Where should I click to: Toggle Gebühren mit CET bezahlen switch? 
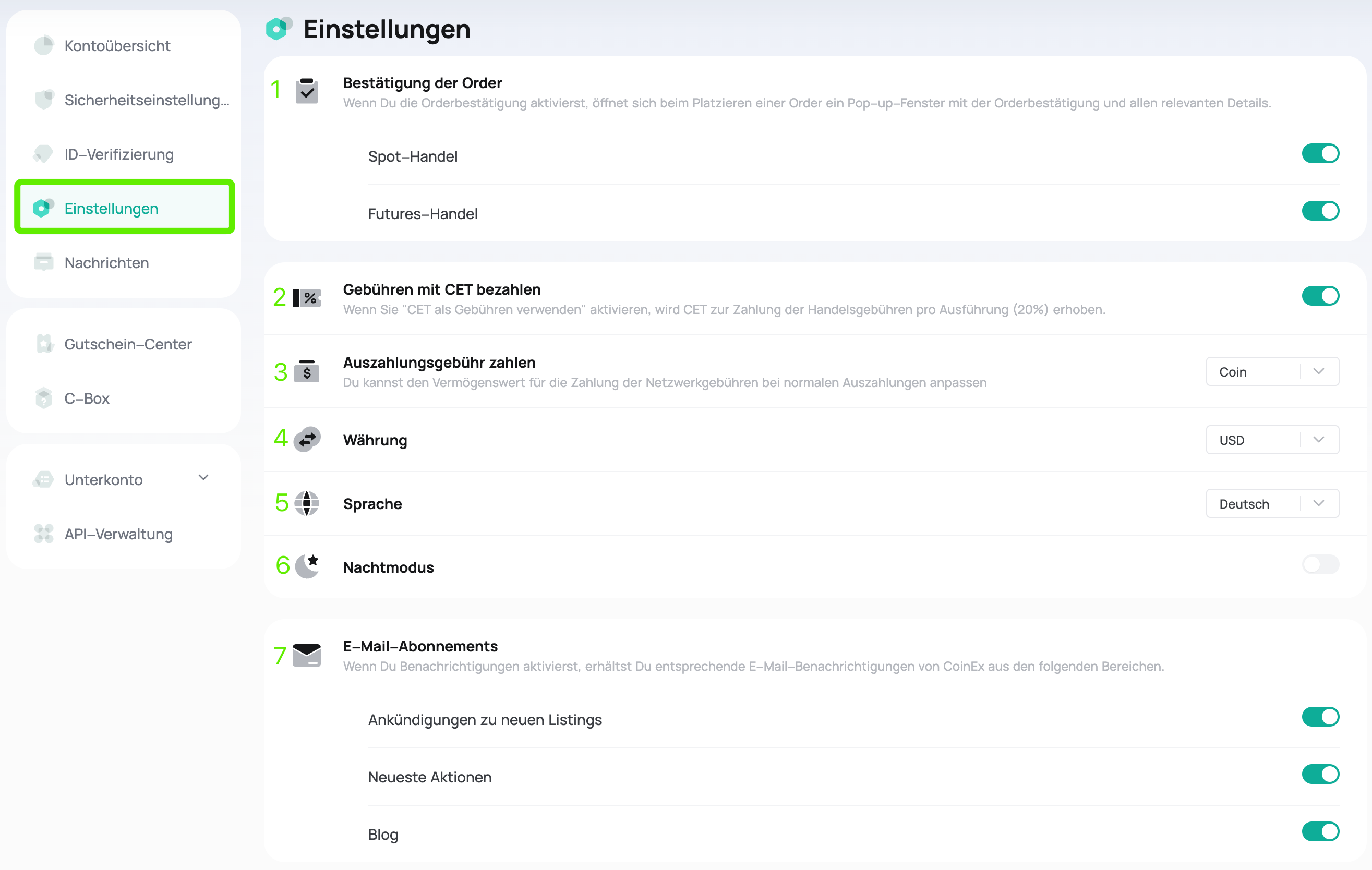(x=1320, y=296)
